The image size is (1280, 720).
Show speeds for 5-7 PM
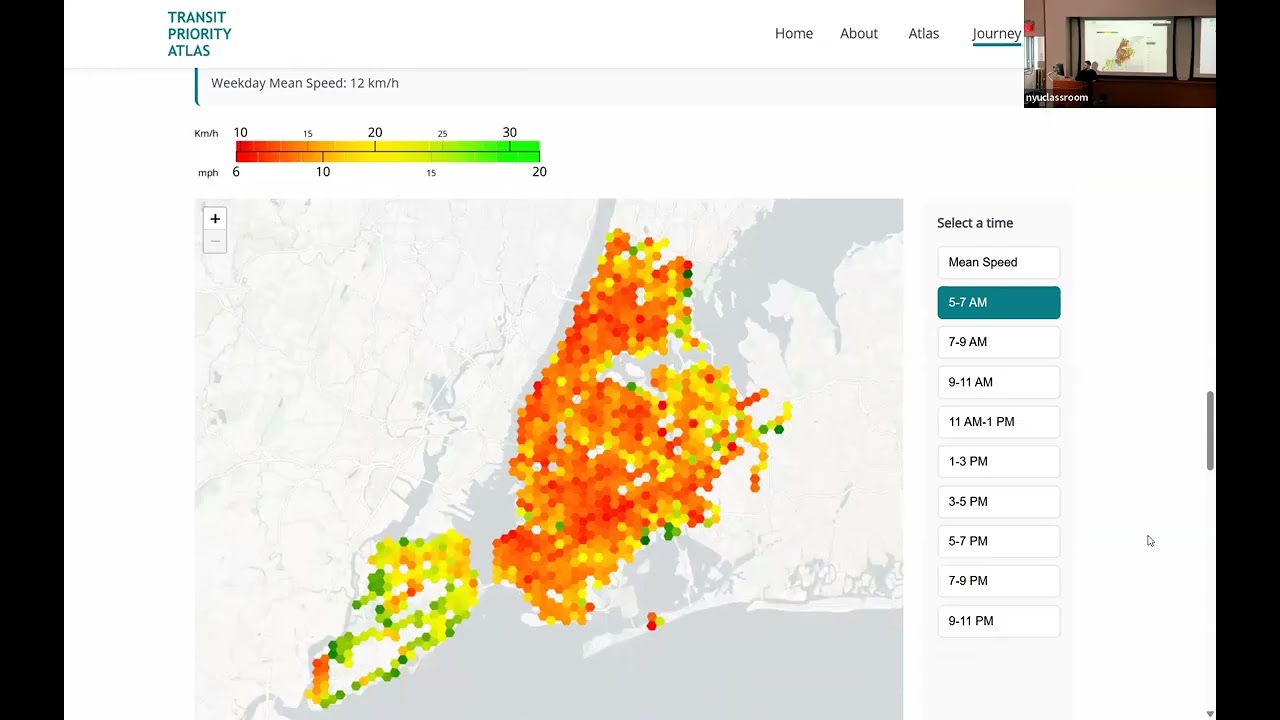999,541
